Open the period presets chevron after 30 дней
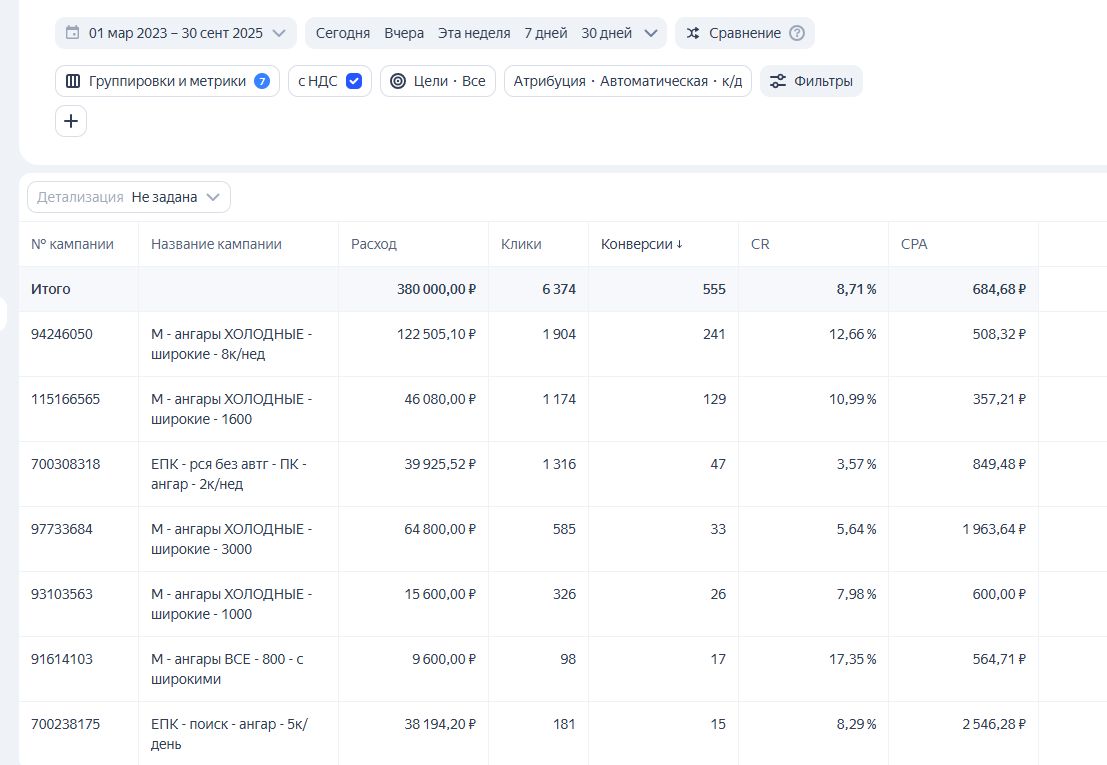Image resolution: width=1107 pixels, height=765 pixels. [651, 33]
